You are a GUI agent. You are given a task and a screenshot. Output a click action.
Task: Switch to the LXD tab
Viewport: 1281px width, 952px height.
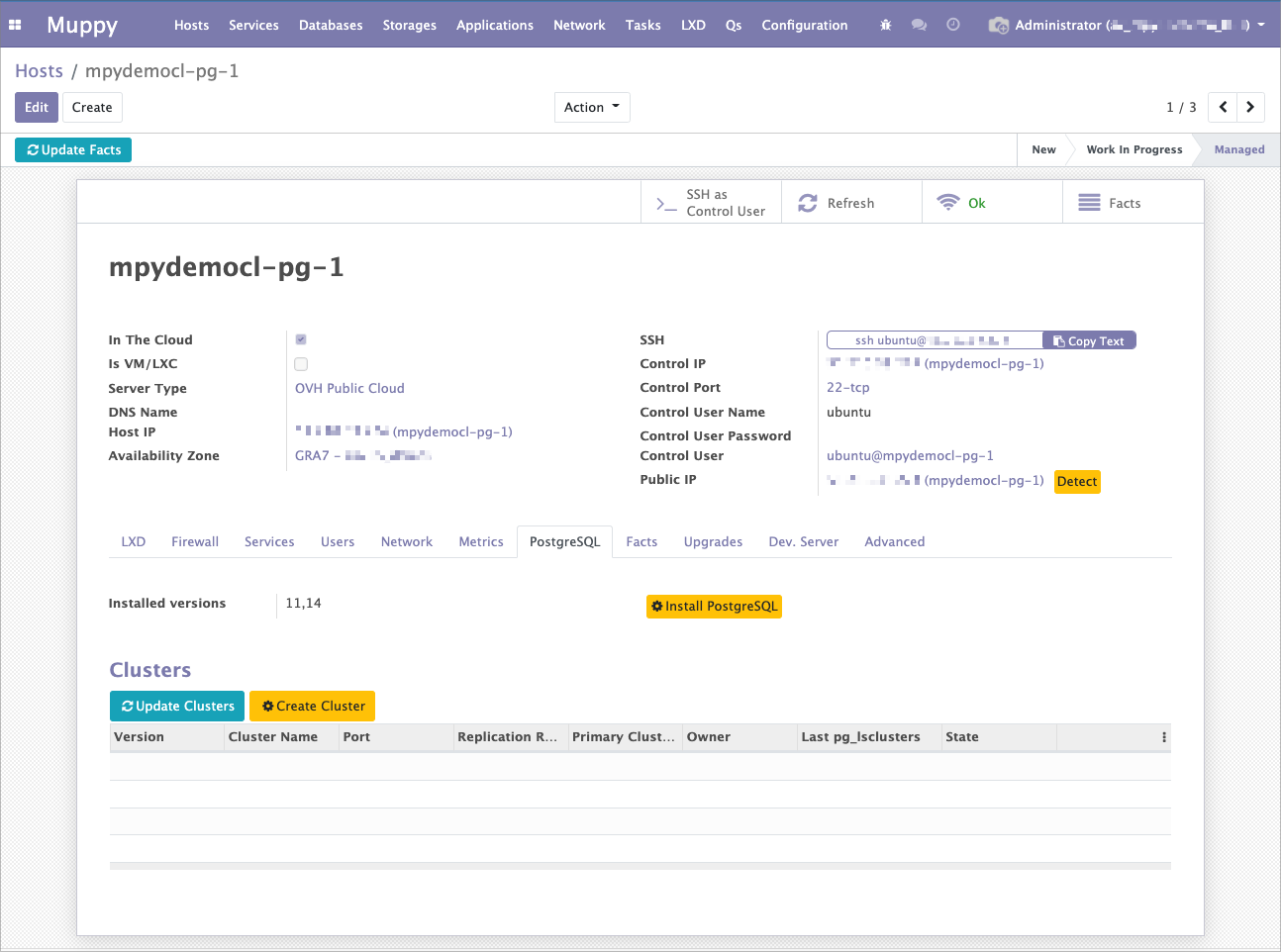[x=134, y=541]
